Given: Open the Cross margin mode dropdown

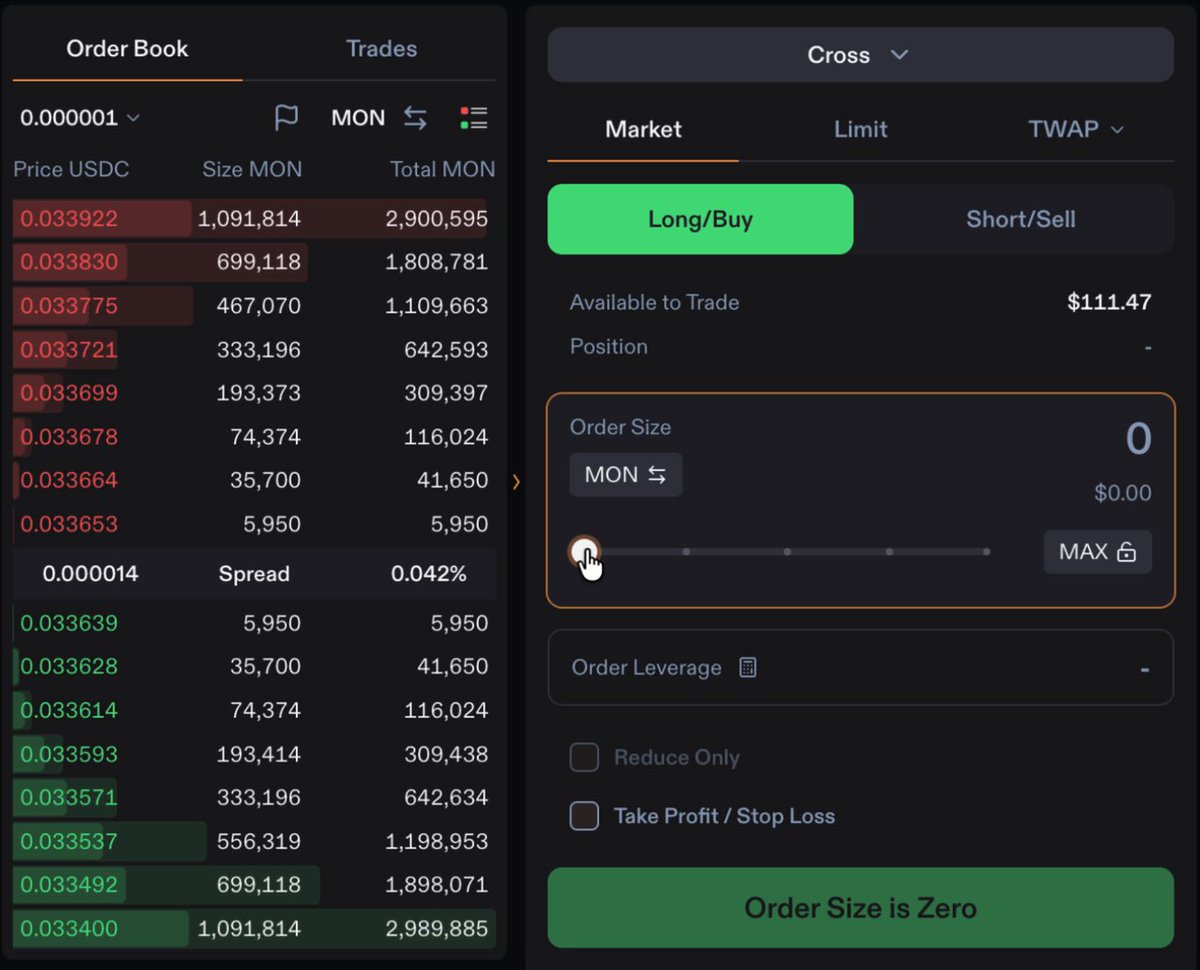Looking at the screenshot, I should 861,55.
